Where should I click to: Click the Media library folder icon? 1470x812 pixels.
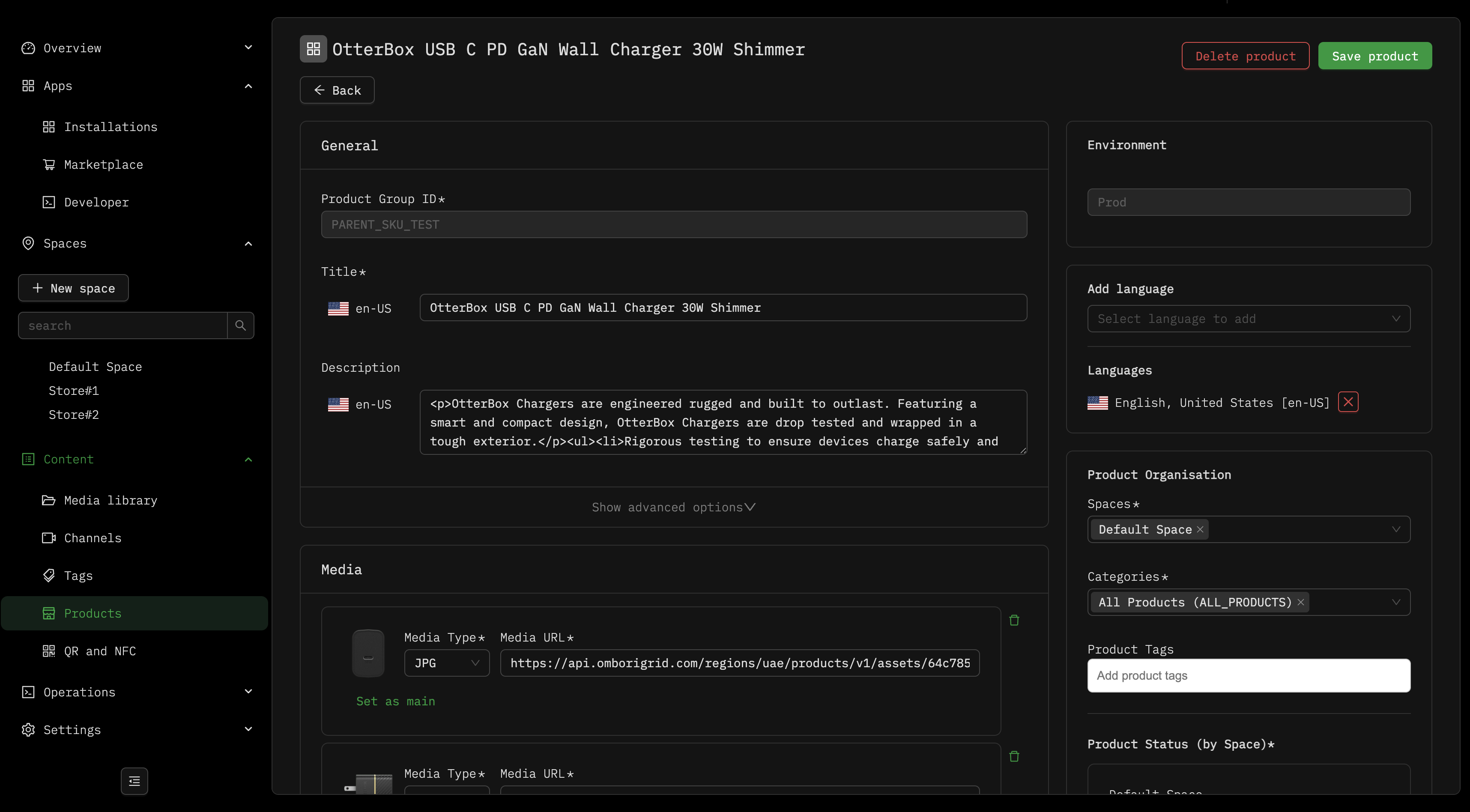coord(48,500)
